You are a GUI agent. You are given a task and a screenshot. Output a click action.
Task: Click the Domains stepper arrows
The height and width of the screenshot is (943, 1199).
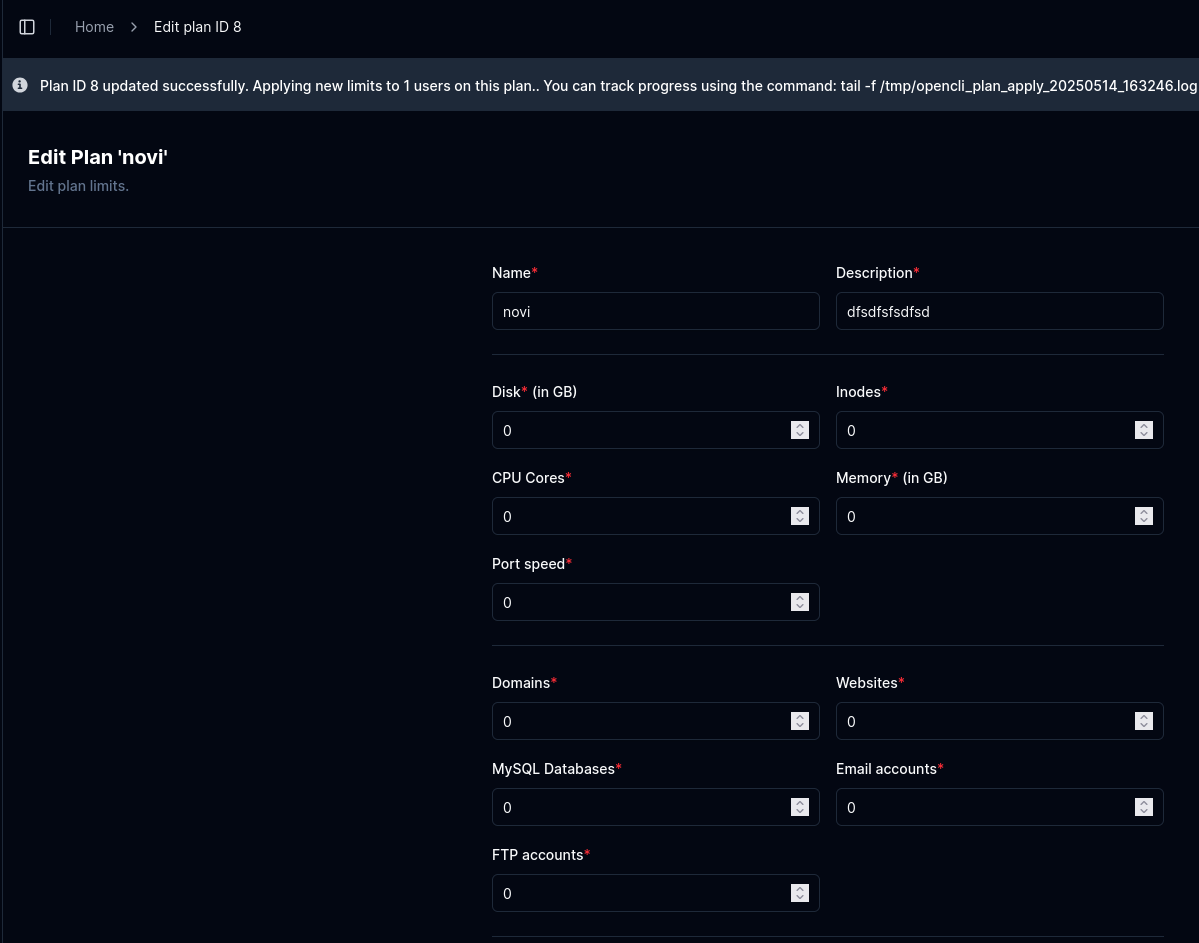pyautogui.click(x=799, y=721)
